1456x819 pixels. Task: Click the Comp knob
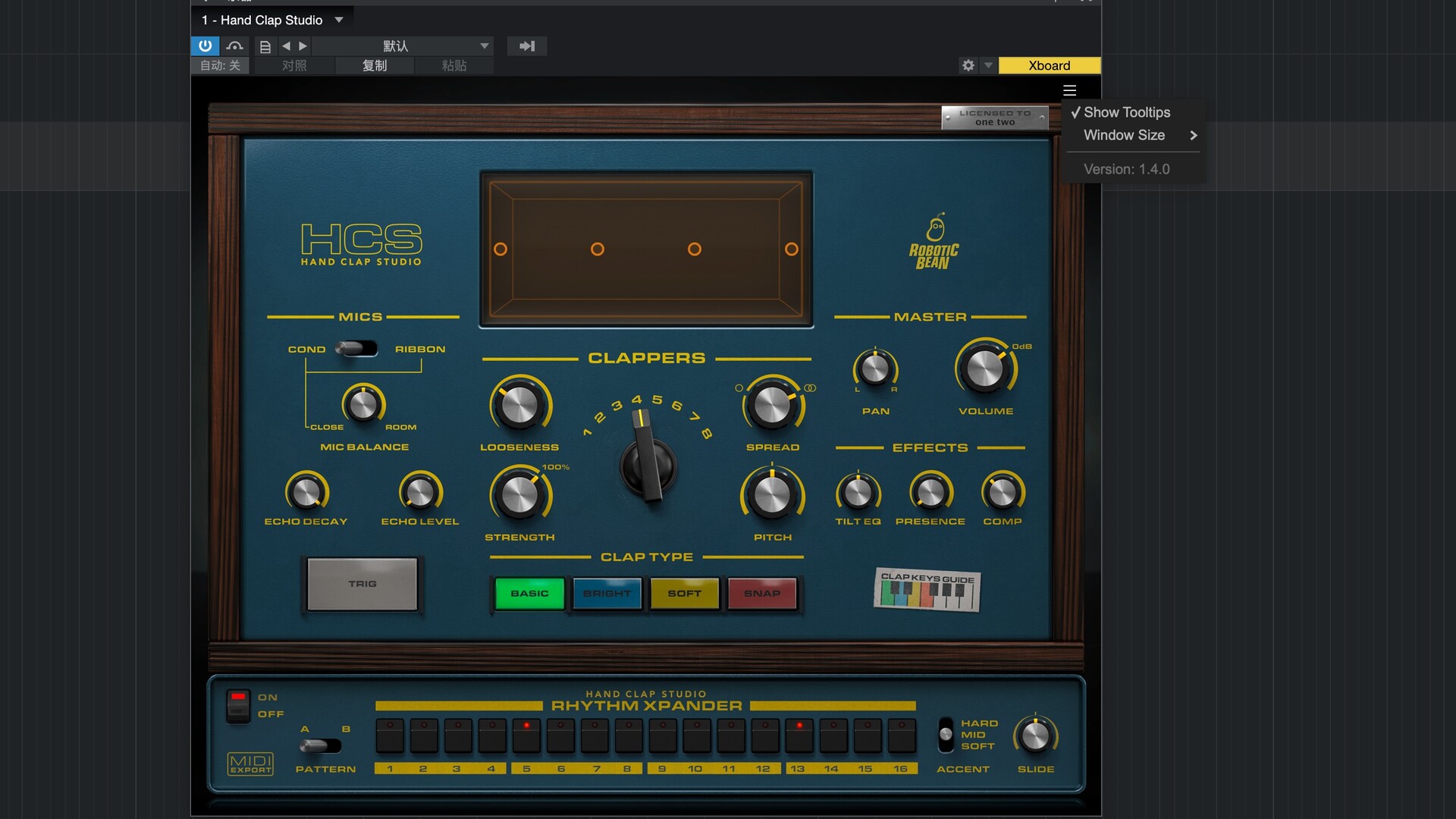click(x=1003, y=492)
